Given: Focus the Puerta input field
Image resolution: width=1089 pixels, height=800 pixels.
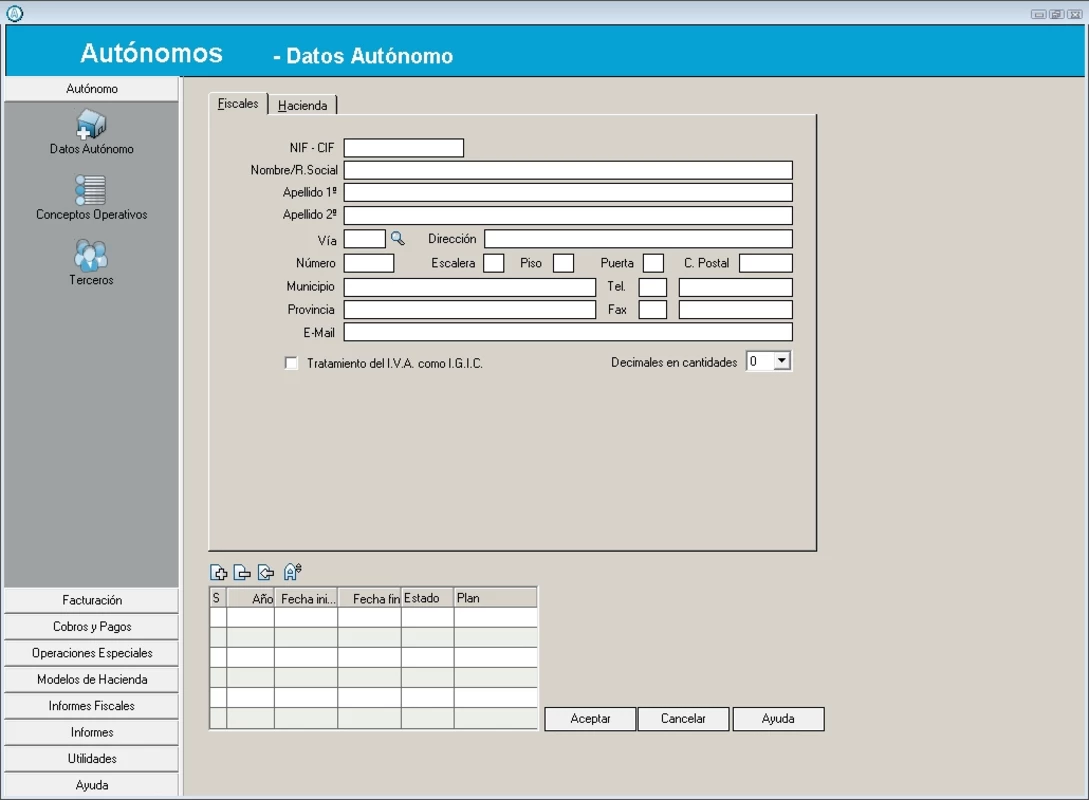Looking at the screenshot, I should [x=654, y=263].
